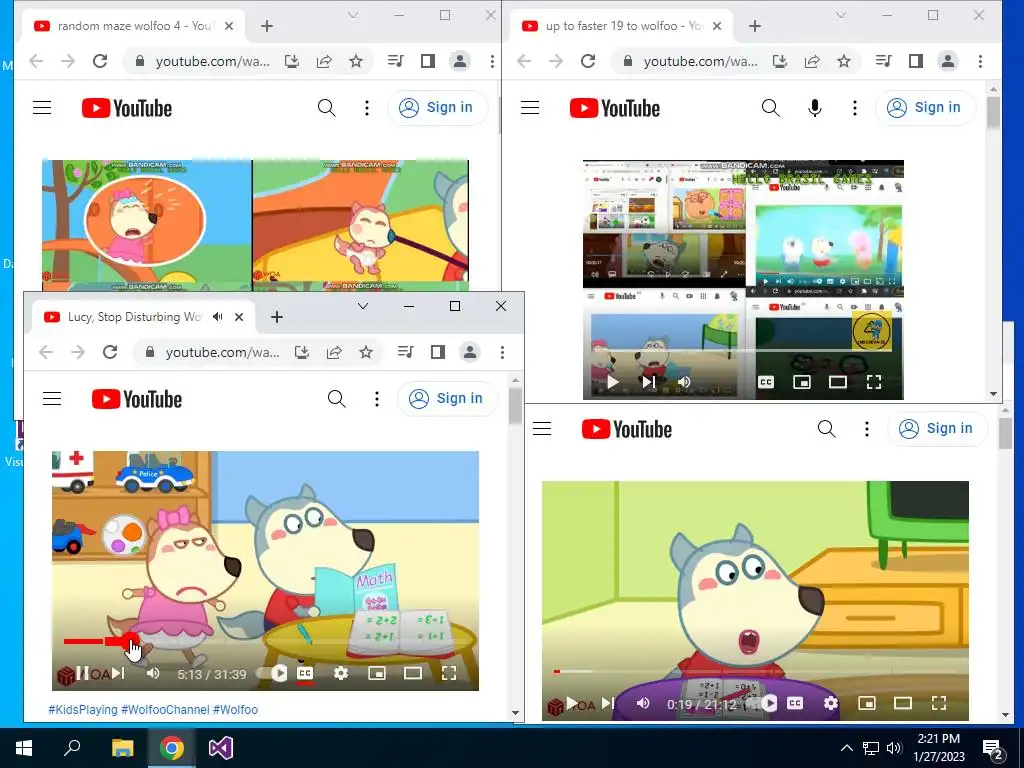
Task: Click the random maze video thumbnail area
Action: [x=255, y=225]
